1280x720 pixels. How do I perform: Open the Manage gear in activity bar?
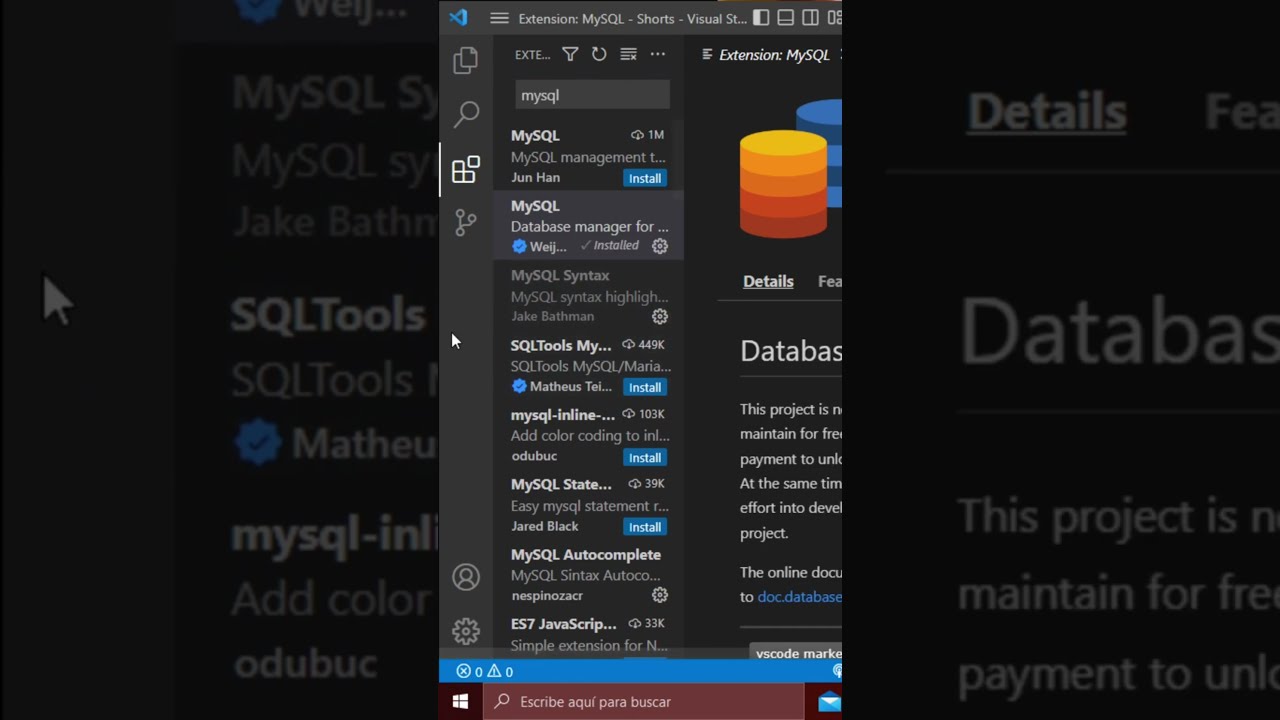466,631
